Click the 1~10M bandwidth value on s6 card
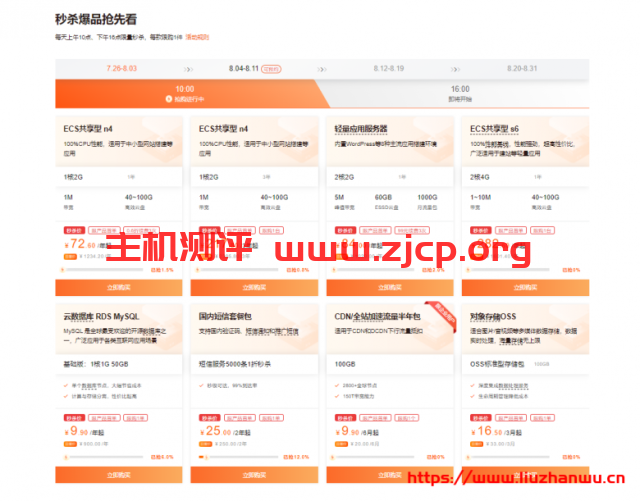Screen dimensions: 640x501 (480, 197)
